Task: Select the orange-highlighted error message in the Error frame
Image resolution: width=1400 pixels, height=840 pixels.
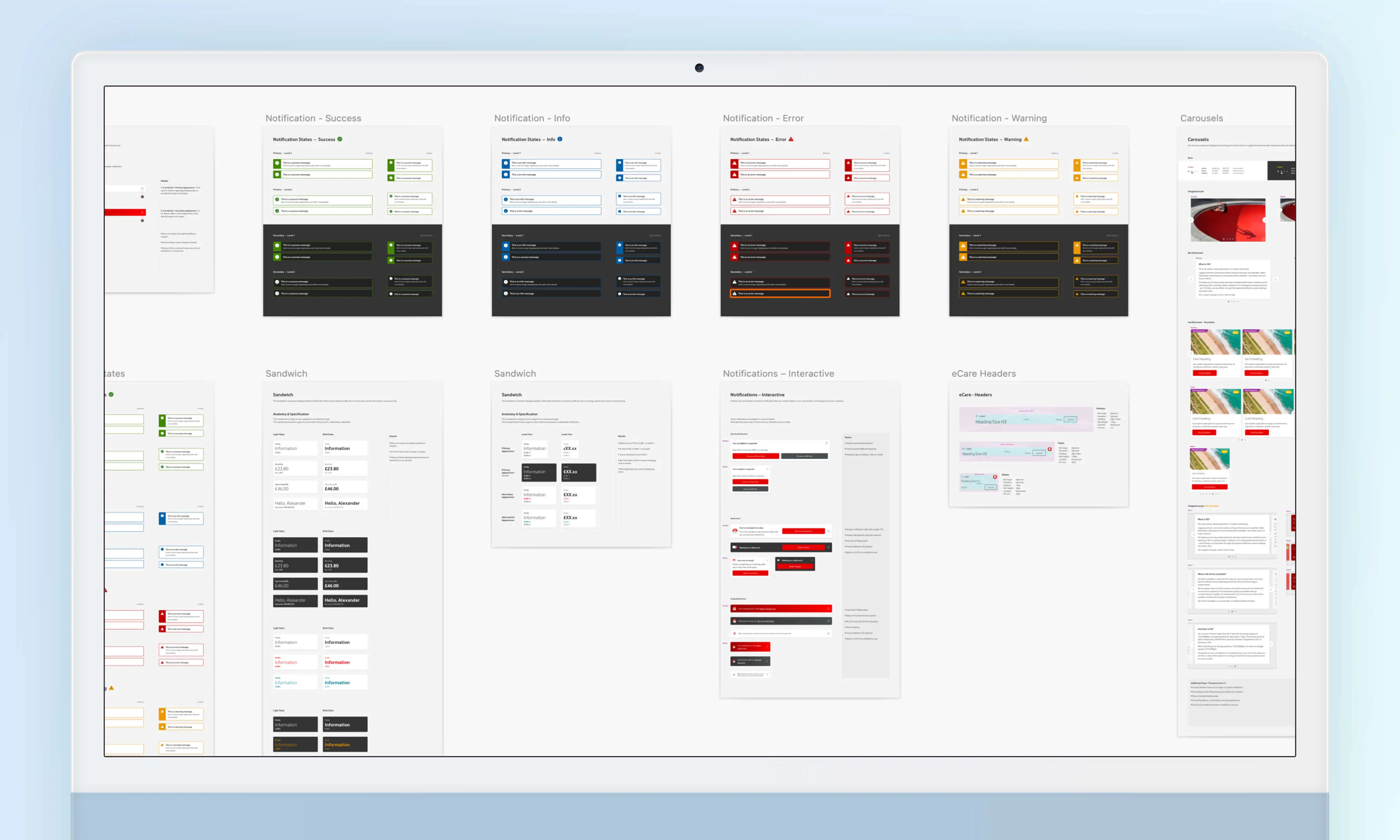Action: click(780, 293)
